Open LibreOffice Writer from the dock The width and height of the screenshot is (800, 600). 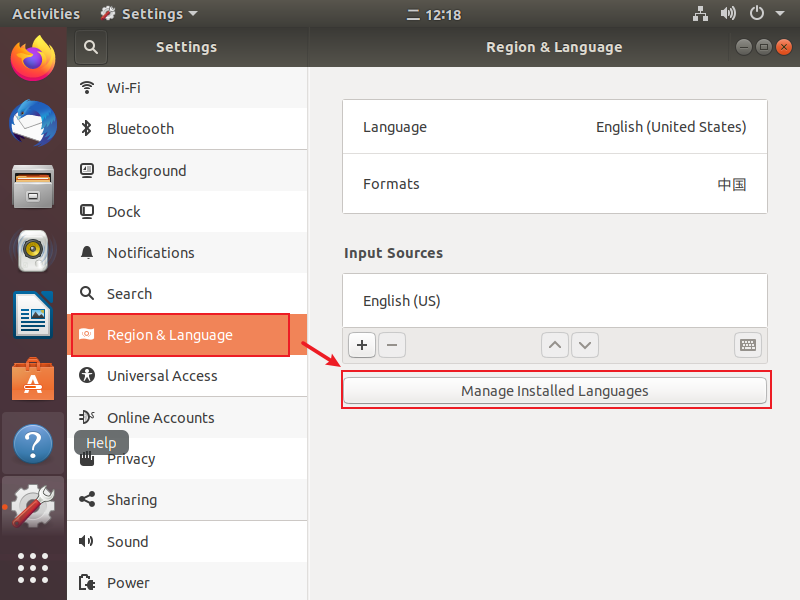pos(33,315)
